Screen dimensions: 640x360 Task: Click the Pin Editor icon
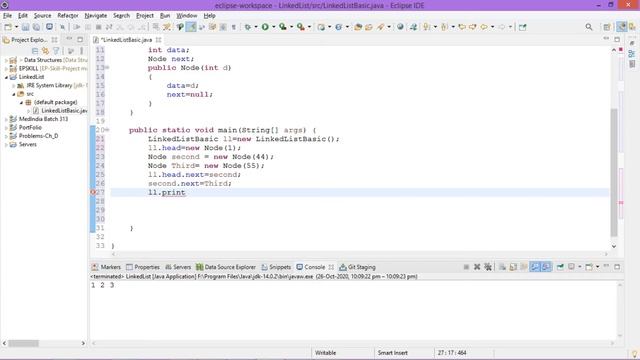(522, 27)
